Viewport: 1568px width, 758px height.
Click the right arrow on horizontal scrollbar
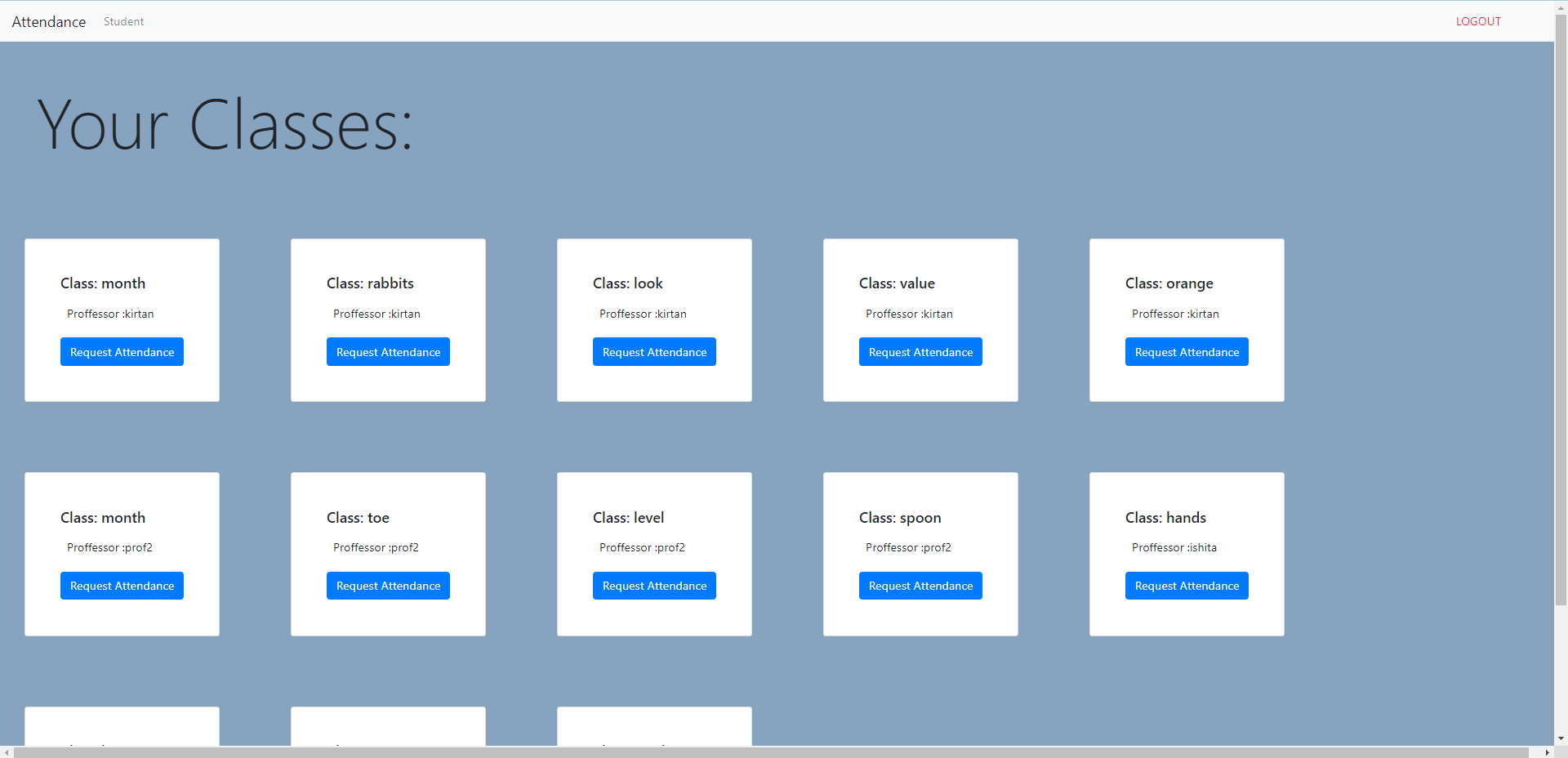[x=1549, y=753]
